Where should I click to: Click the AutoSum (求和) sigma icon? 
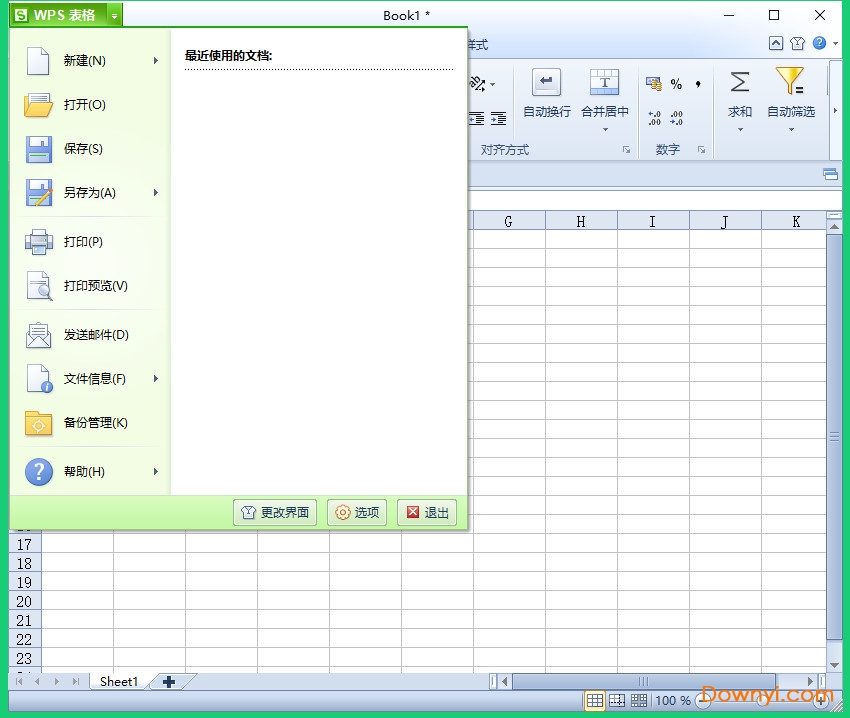click(740, 82)
